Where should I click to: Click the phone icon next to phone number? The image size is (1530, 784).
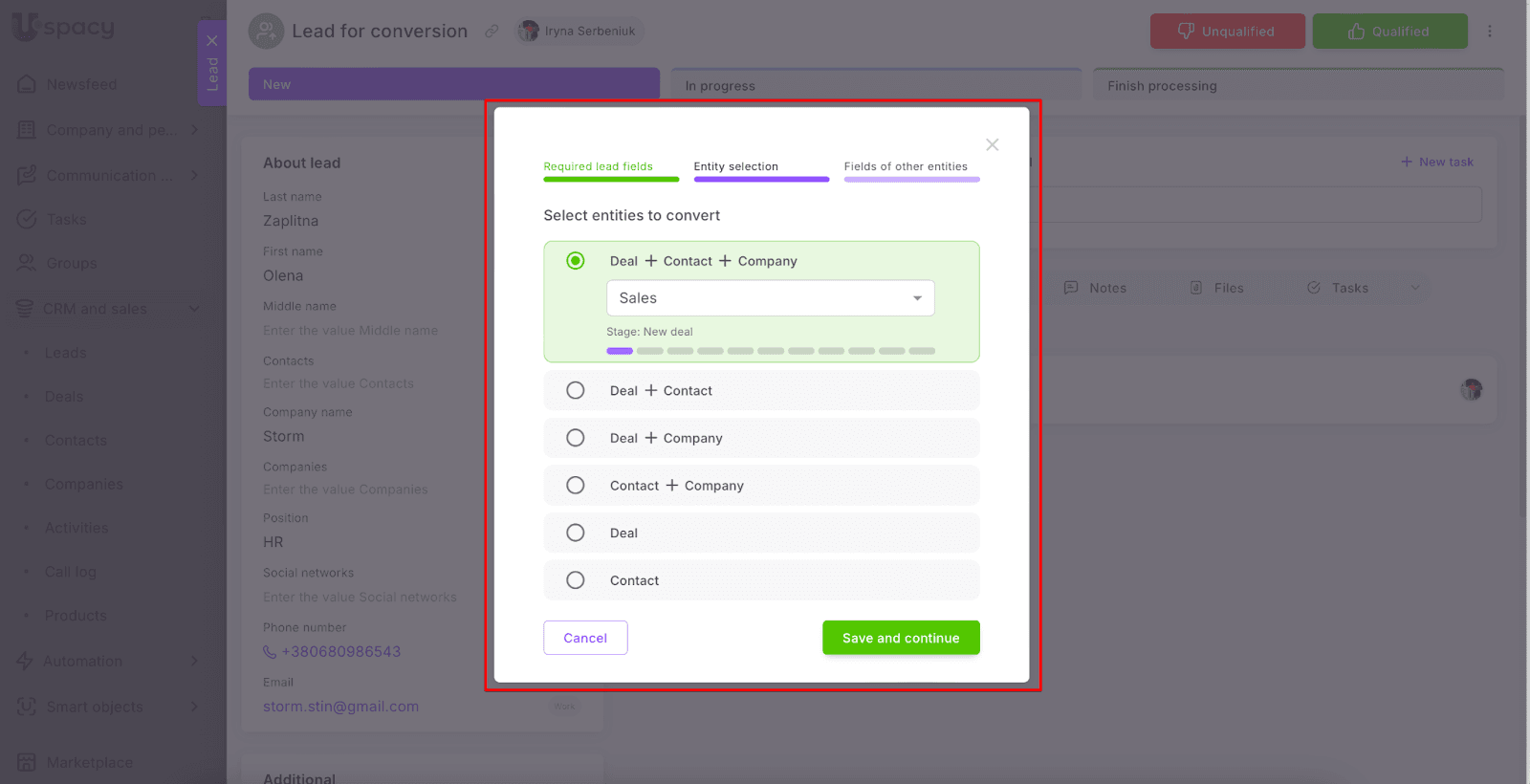point(270,652)
